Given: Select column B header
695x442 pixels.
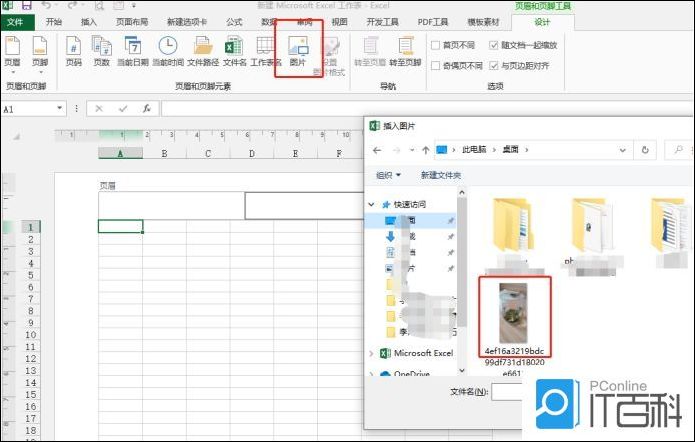Looking at the screenshot, I should point(164,153).
